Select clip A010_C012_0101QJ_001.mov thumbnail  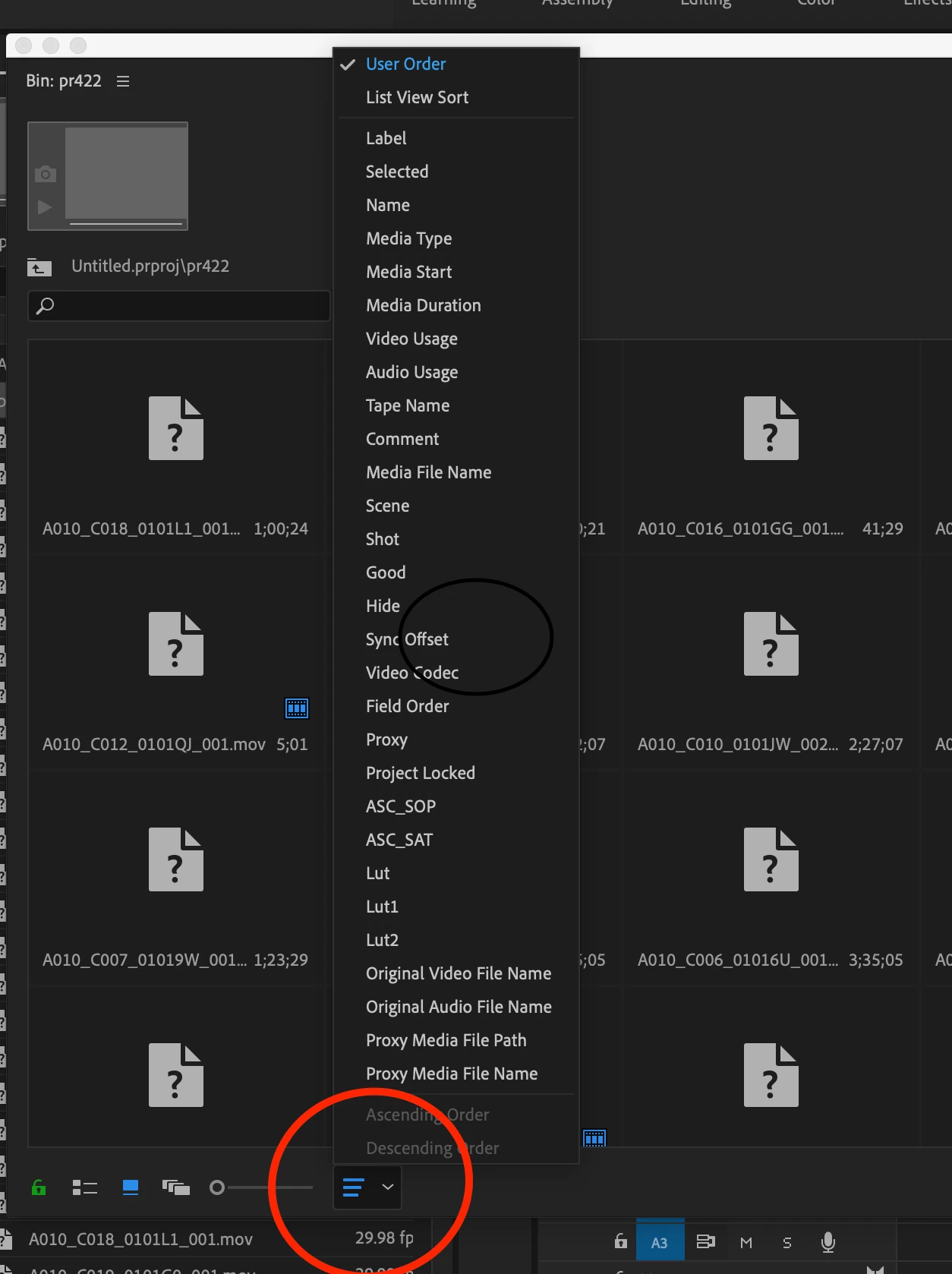(x=176, y=644)
